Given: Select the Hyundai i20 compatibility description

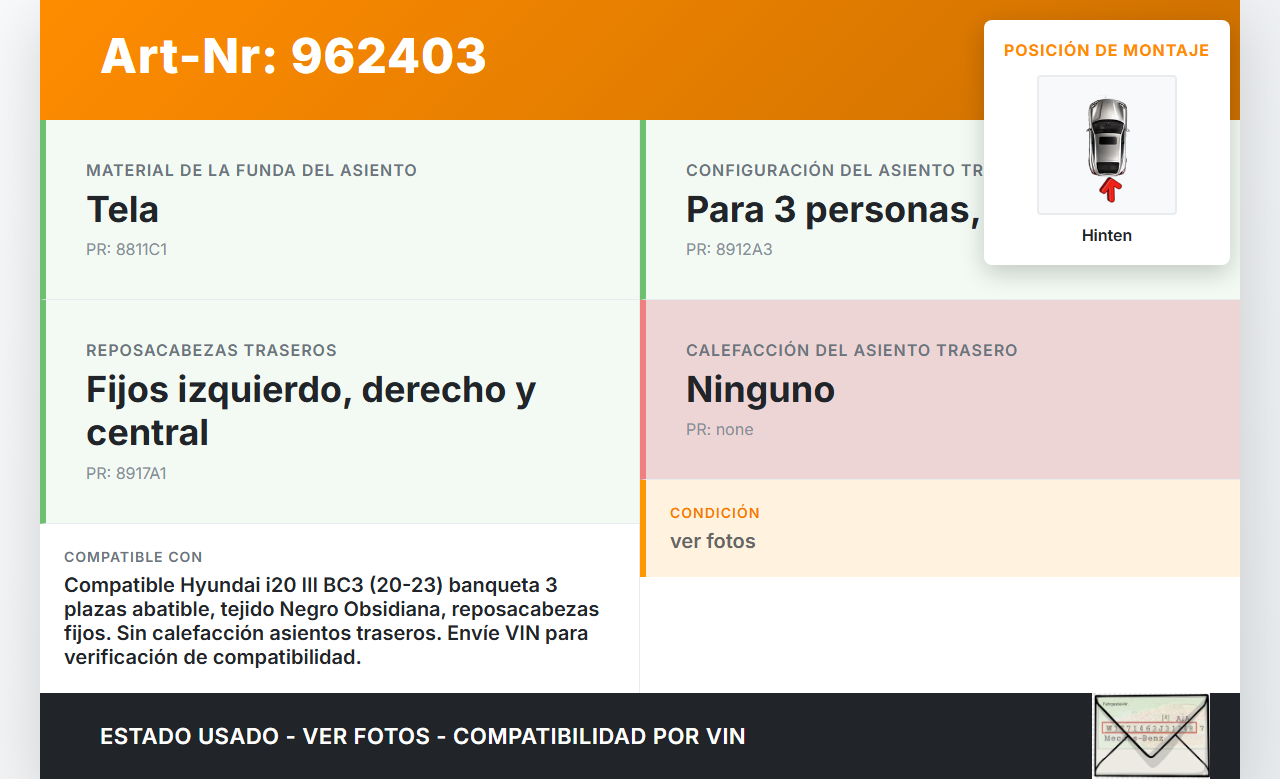Looking at the screenshot, I should [332, 621].
